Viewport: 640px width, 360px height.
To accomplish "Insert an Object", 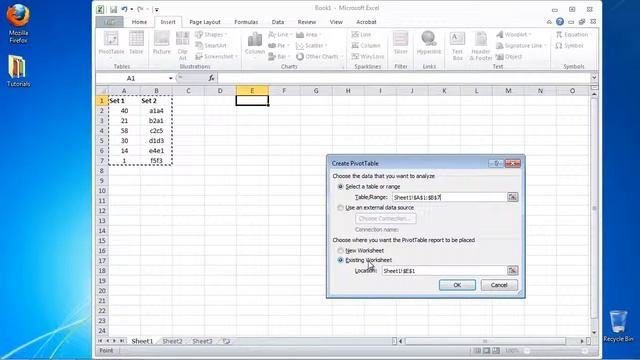I will click(509, 57).
